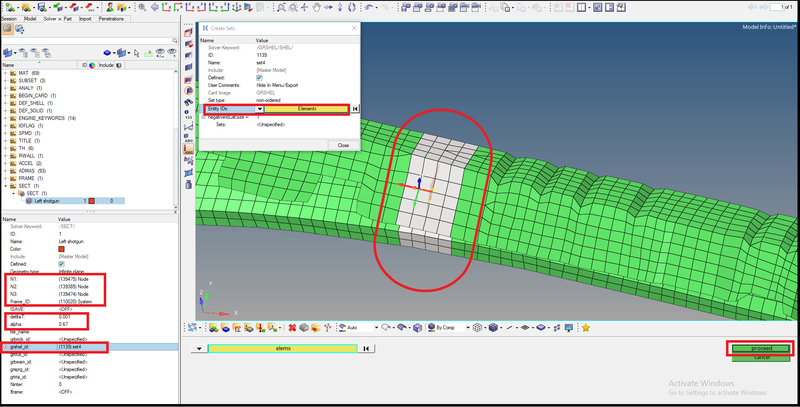Click the color wheel column header icon
Screen dimensions: 800x407
[x=92, y=65]
